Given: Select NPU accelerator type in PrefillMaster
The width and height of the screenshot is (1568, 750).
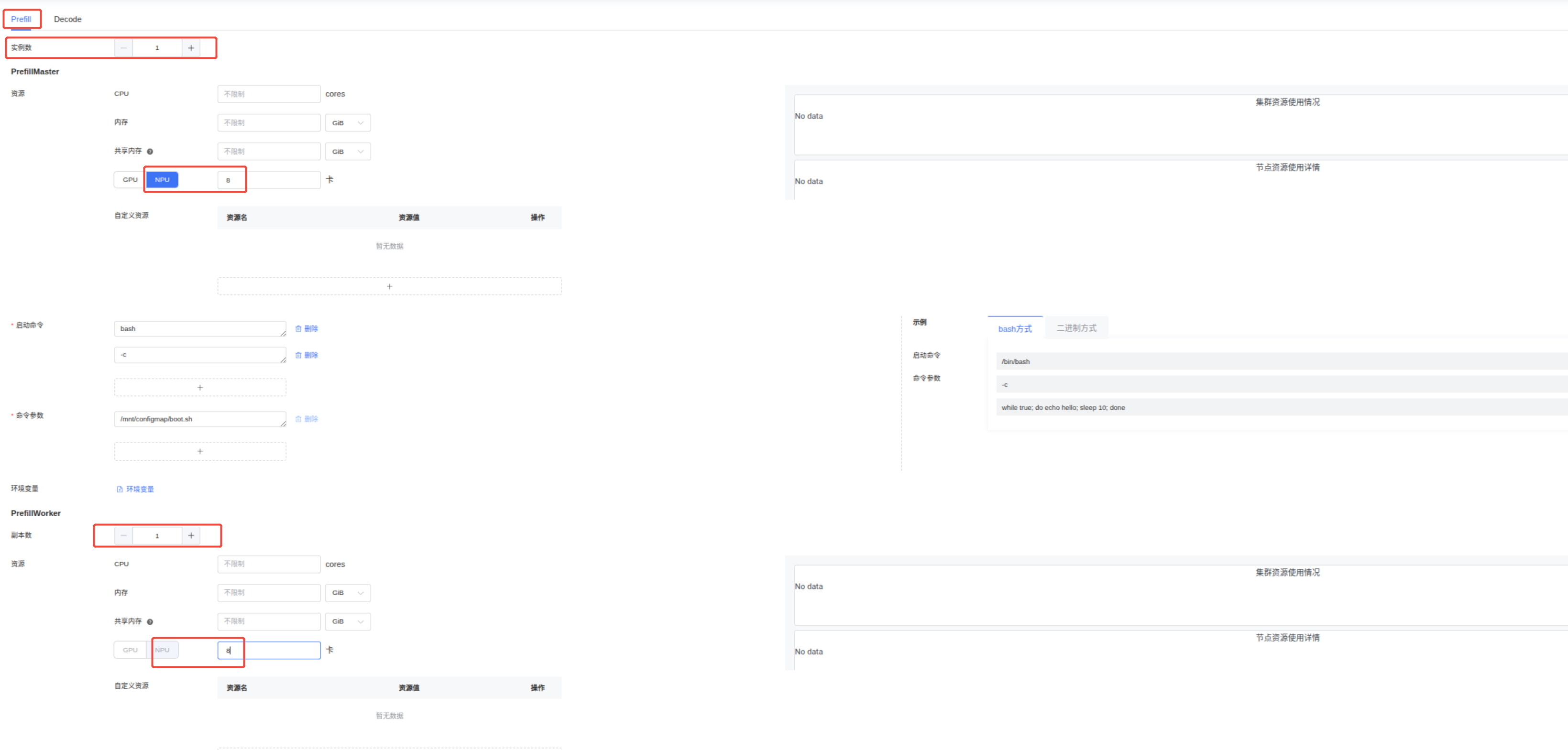Looking at the screenshot, I should (x=162, y=179).
